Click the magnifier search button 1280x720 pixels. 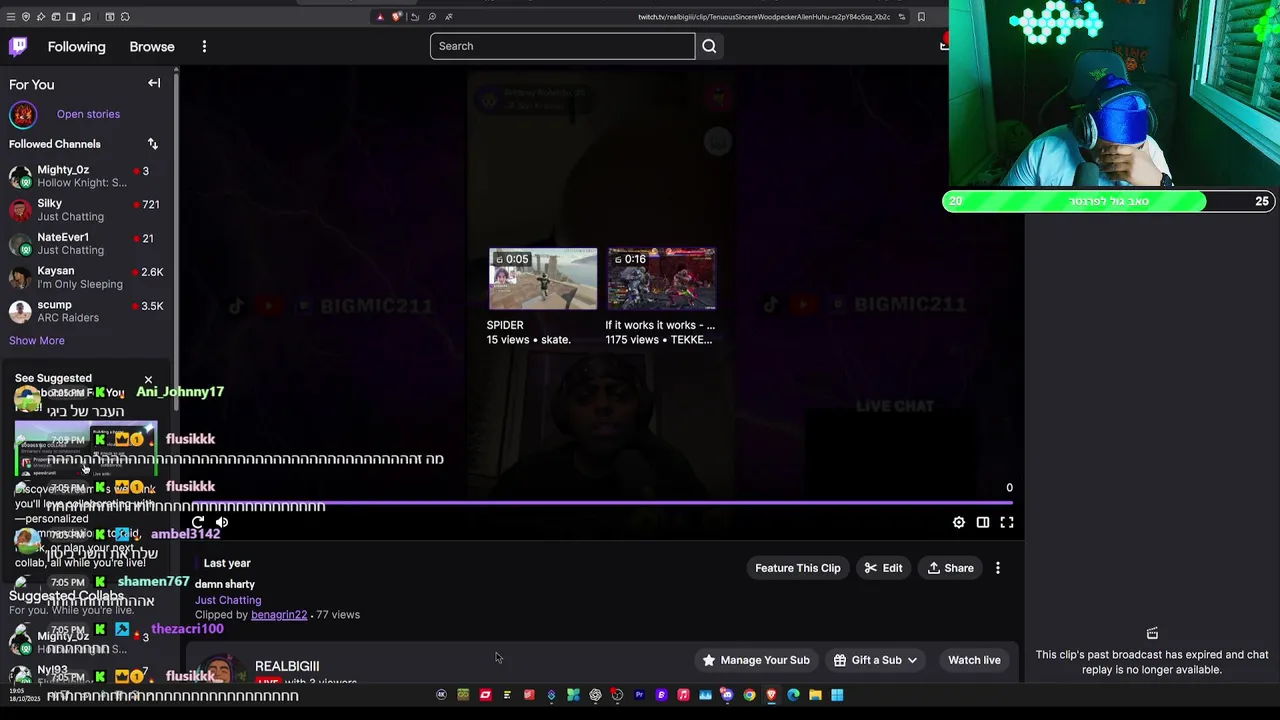pos(709,46)
